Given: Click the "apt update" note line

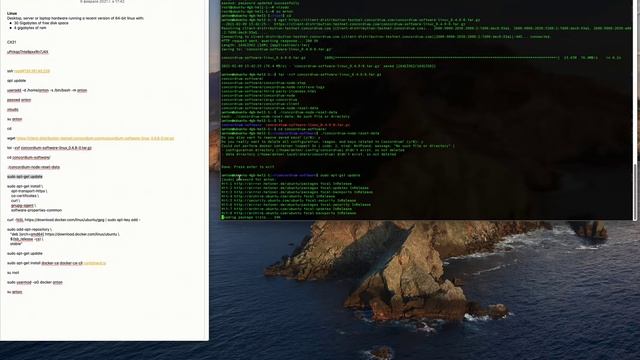Looking at the screenshot, I should coord(16,81).
